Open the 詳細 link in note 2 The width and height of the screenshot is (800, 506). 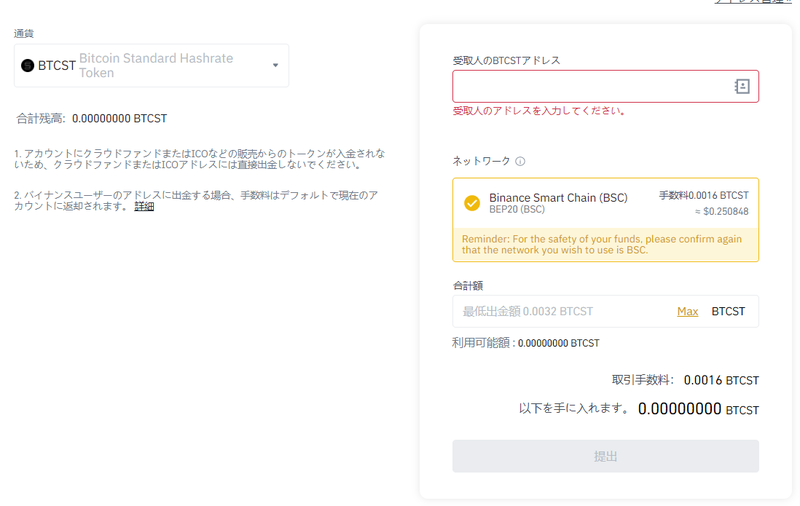144,206
